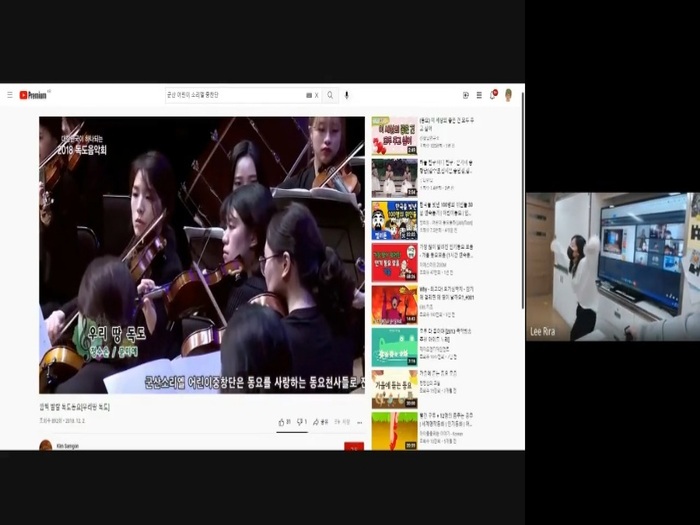Save the video to a playlist

coord(342,422)
